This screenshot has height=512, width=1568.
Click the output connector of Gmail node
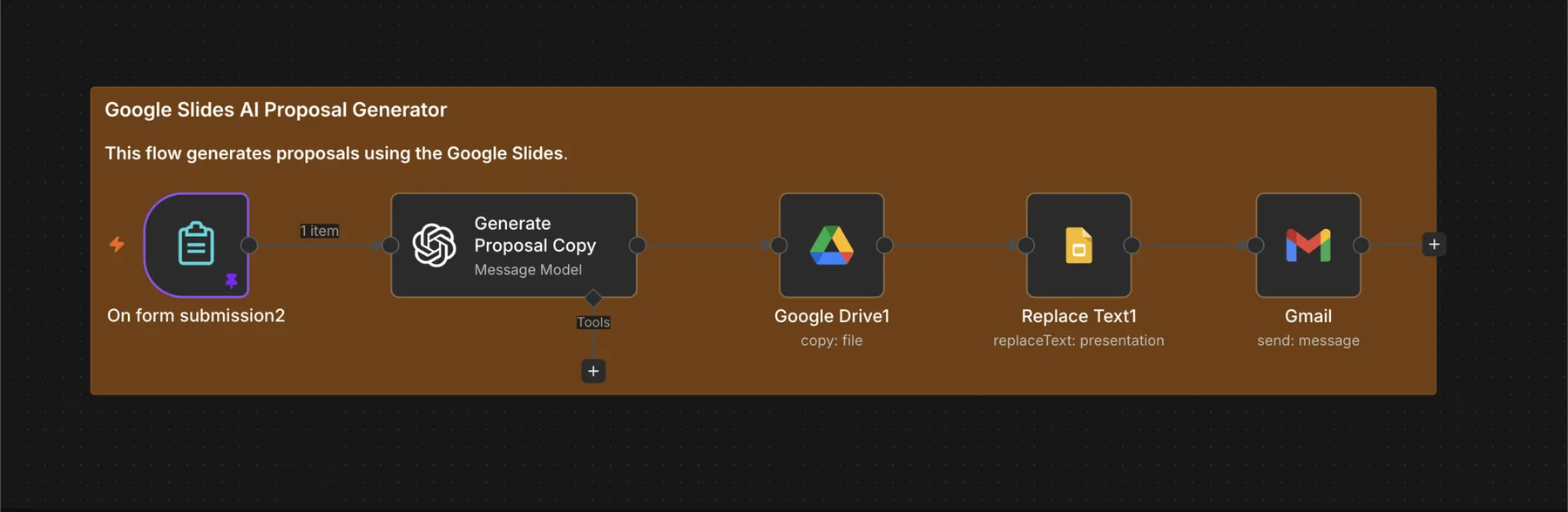[1362, 246]
